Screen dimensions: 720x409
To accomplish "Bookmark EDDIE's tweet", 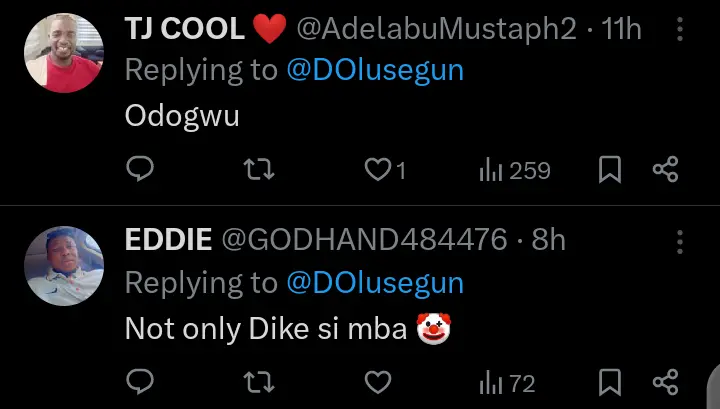I will click(610, 382).
